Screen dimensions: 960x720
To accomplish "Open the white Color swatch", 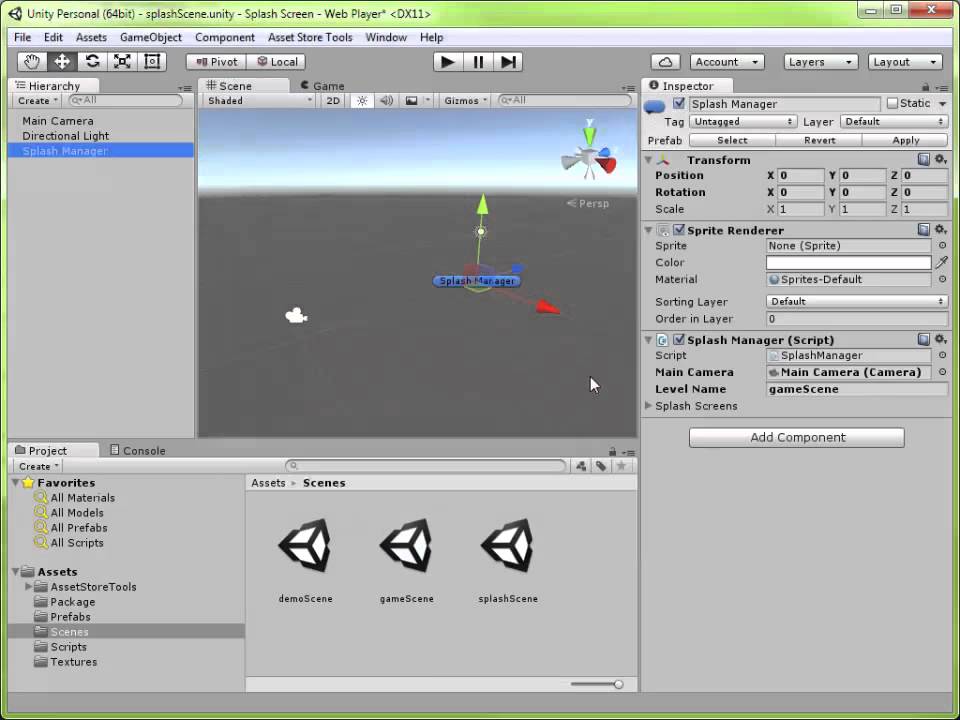I will (849, 262).
